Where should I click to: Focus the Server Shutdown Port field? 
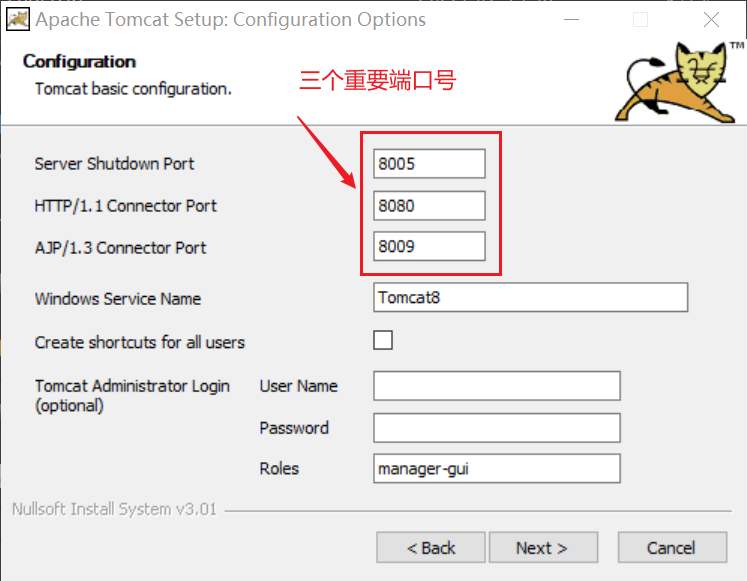429,164
